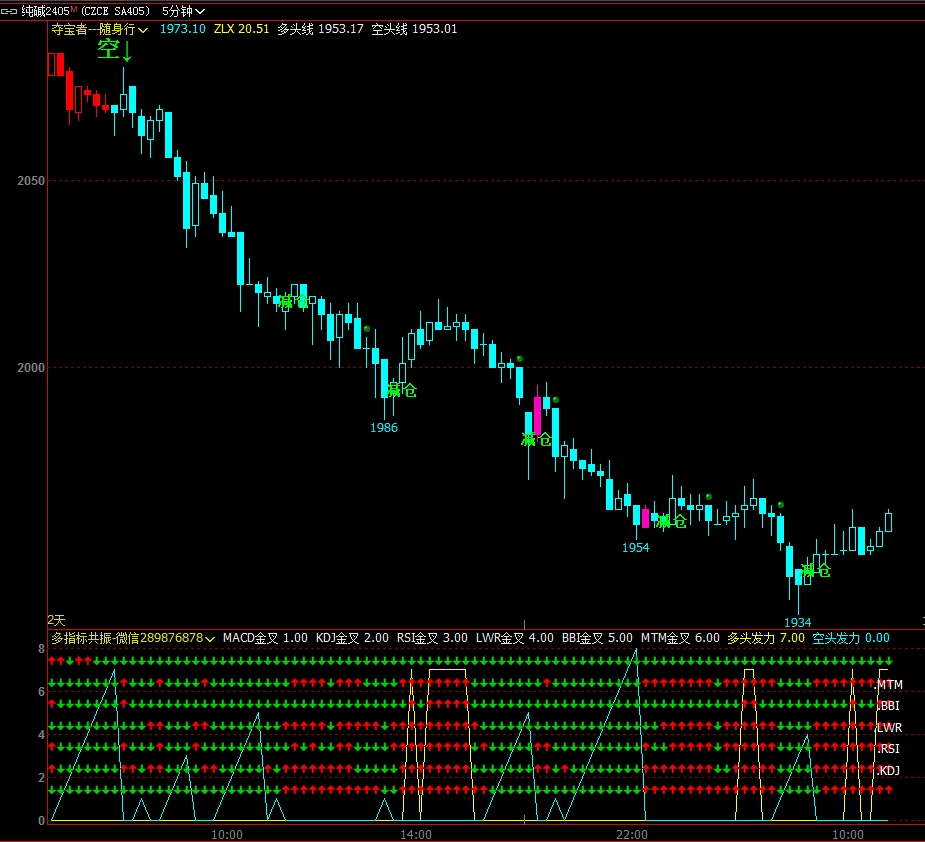Click the 减仓 marker near 1954 low
The image size is (925, 842).
coord(671,521)
